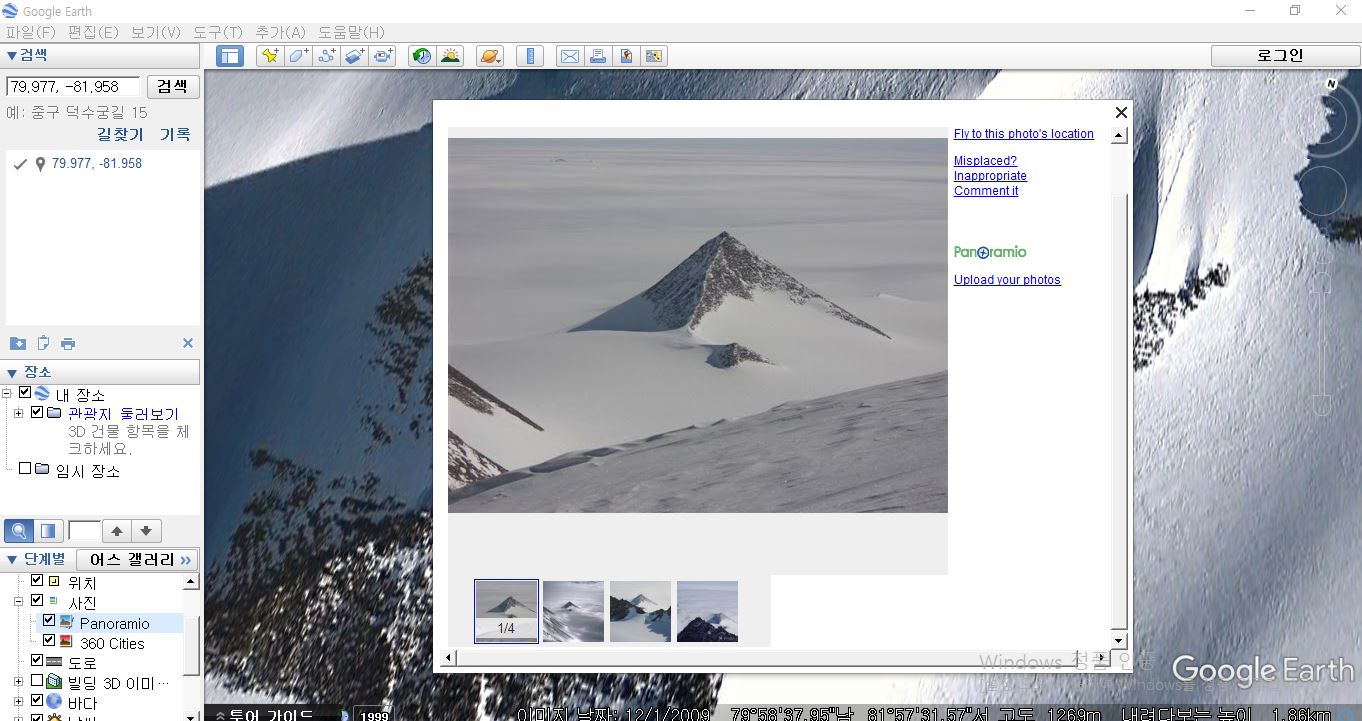
Task: Enable the 임시 장소 checkbox
Action: pyautogui.click(x=25, y=469)
